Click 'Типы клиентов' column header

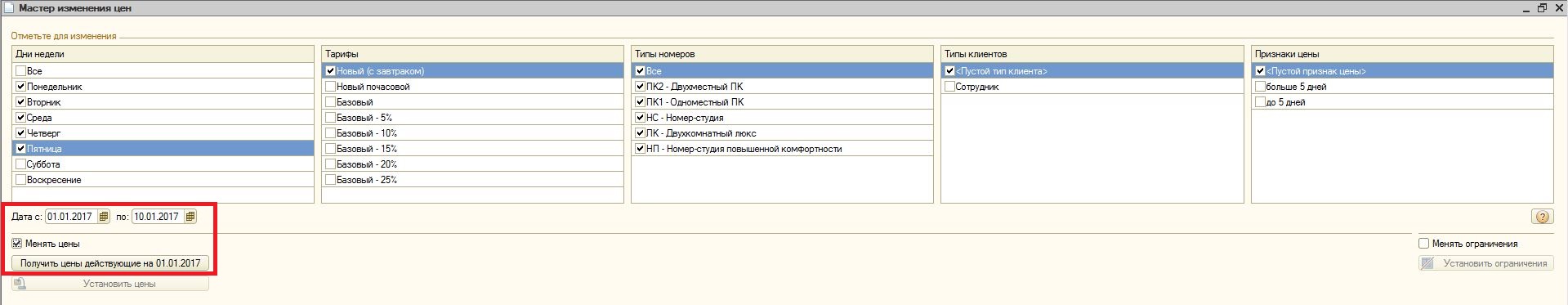tap(1092, 54)
